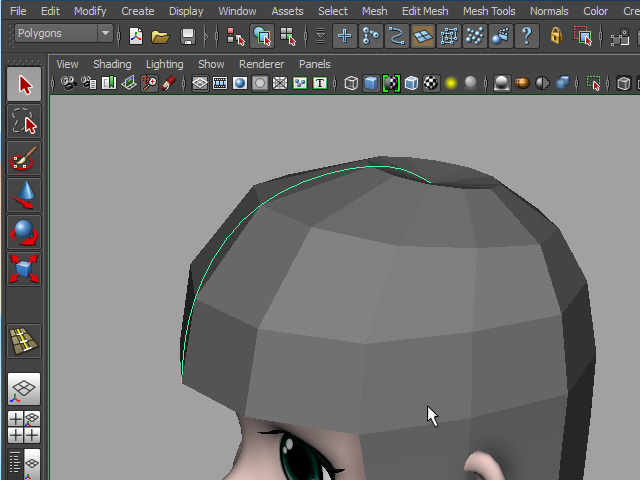
Task: Select the Scale tool cube icon
Action: [x=24, y=268]
